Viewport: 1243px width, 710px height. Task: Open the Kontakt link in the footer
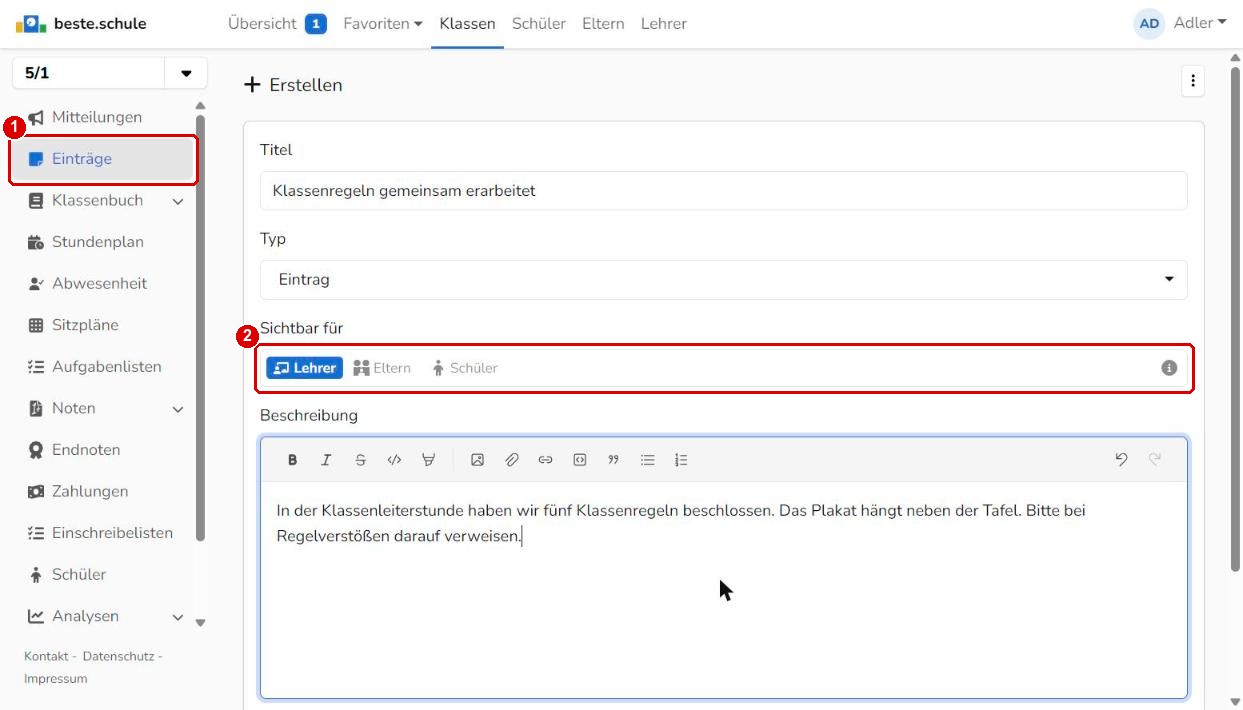[45, 656]
